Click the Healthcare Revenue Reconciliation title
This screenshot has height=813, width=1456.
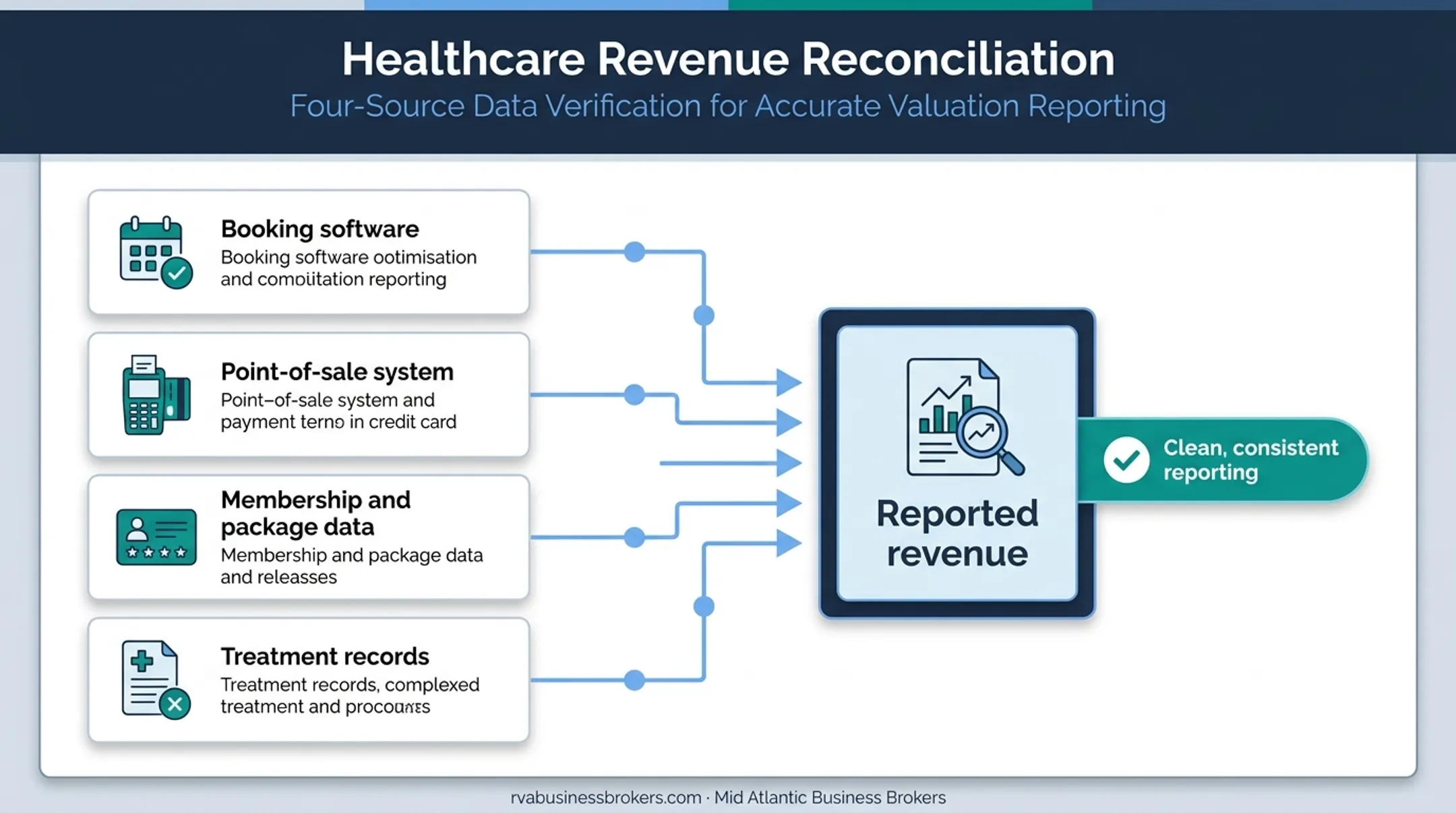(728, 59)
